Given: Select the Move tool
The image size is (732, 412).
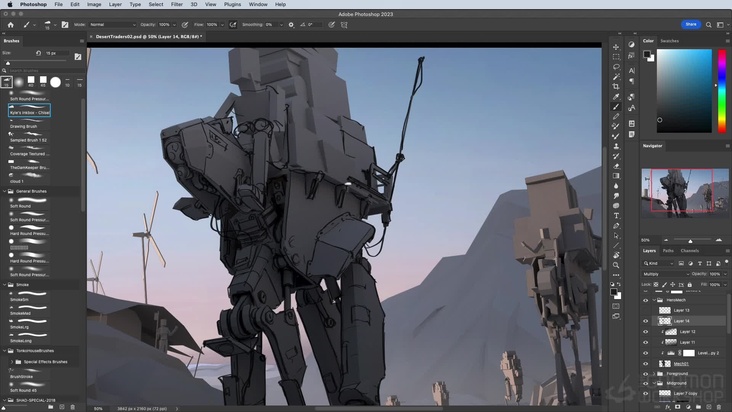Looking at the screenshot, I should coord(616,47).
